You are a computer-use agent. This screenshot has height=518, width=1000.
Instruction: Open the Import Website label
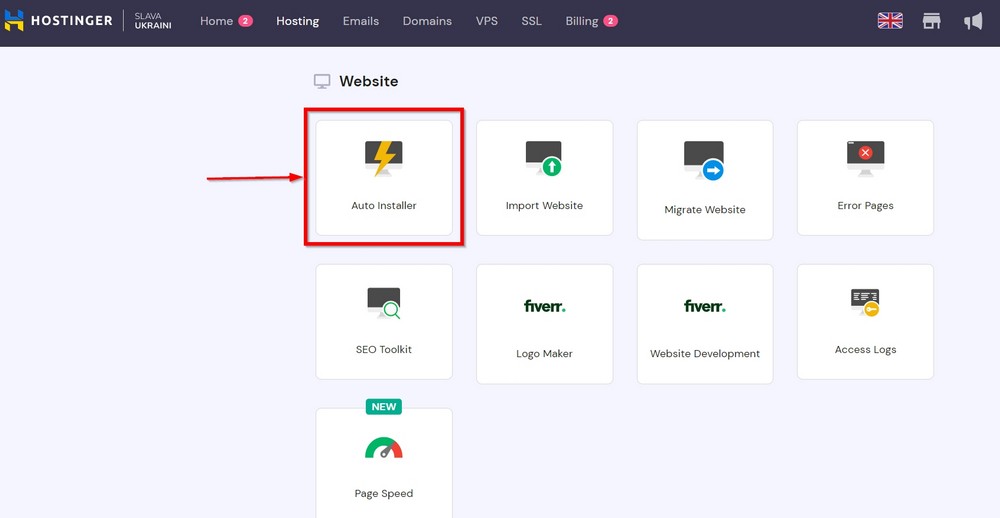point(544,205)
